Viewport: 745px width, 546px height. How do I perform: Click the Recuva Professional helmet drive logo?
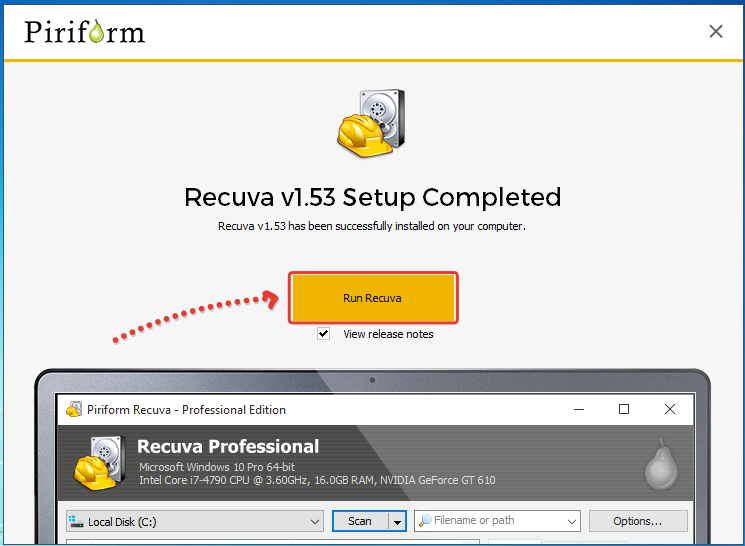click(100, 465)
